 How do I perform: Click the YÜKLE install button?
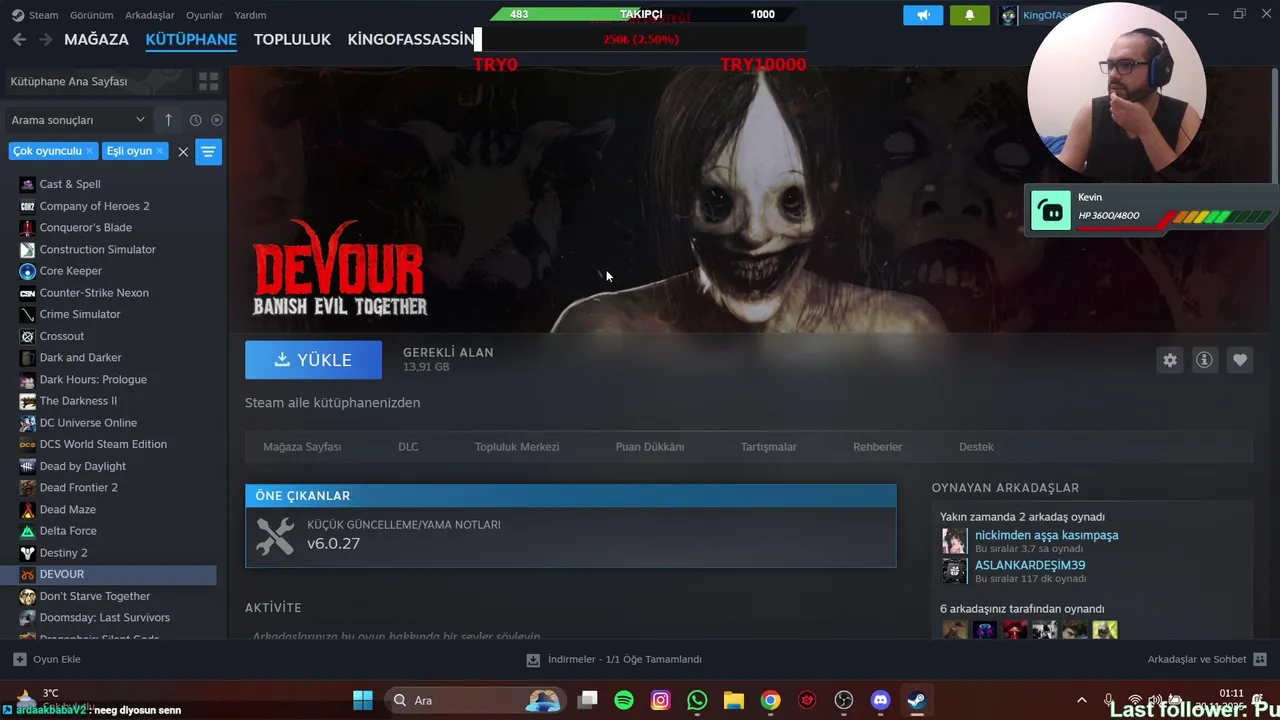tap(313, 360)
